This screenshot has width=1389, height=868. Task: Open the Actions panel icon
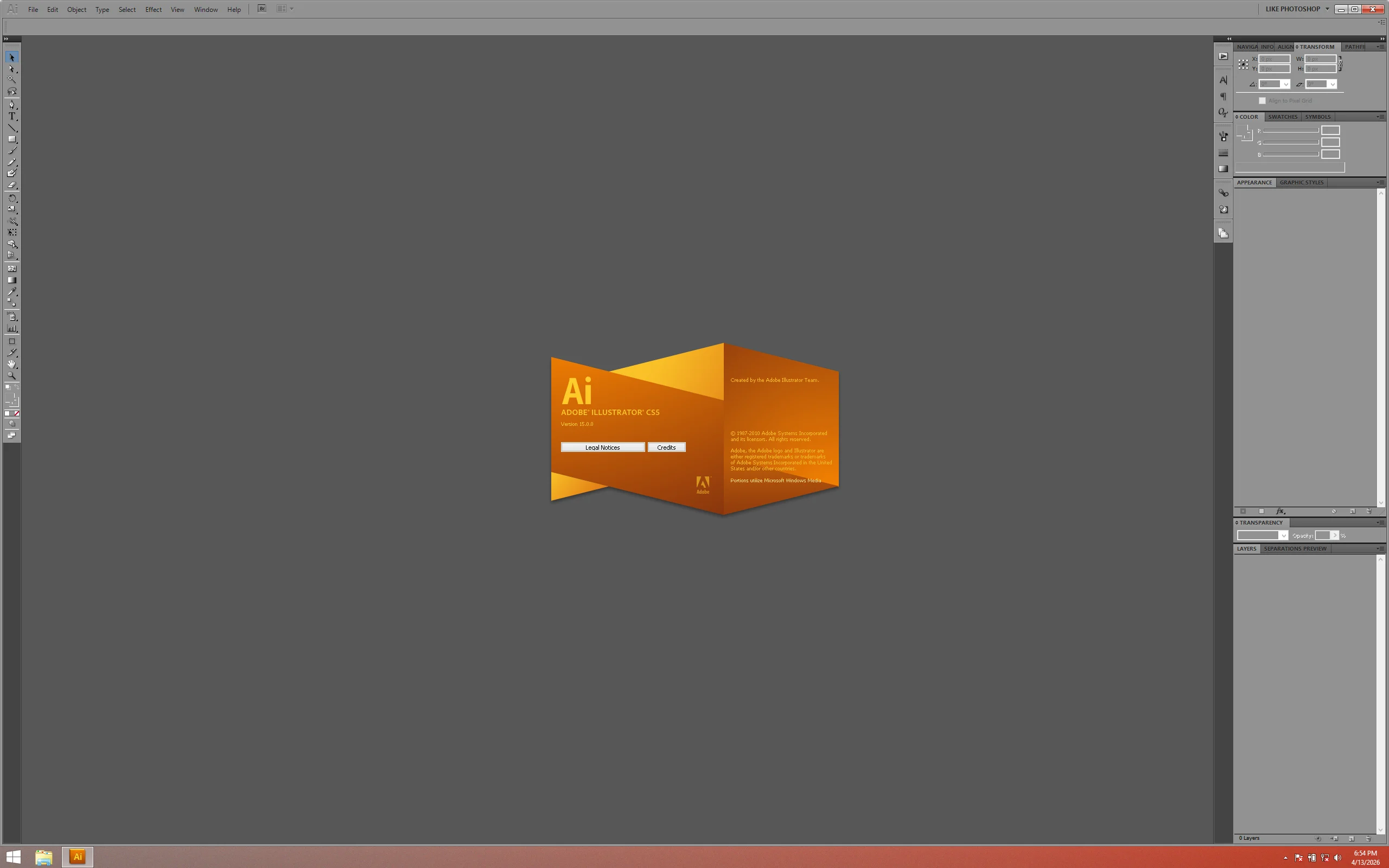(1223, 56)
